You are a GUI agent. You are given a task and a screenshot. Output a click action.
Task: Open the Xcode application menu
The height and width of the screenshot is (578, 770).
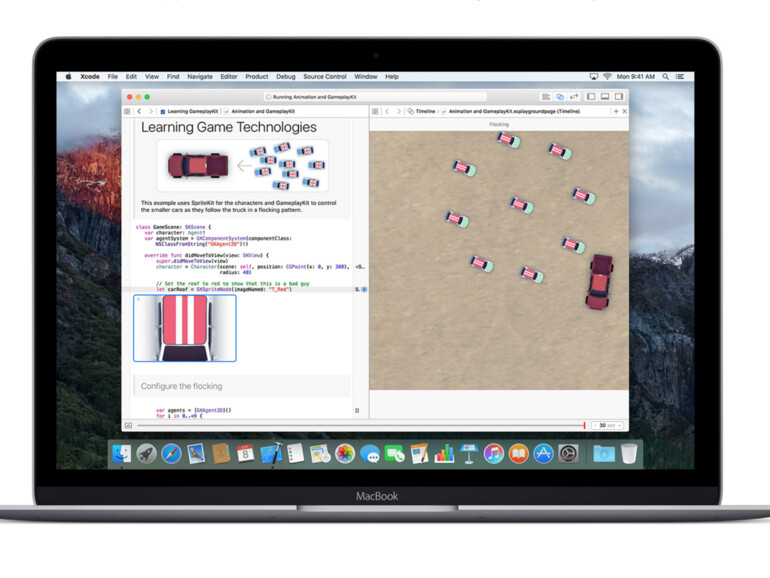click(x=90, y=77)
